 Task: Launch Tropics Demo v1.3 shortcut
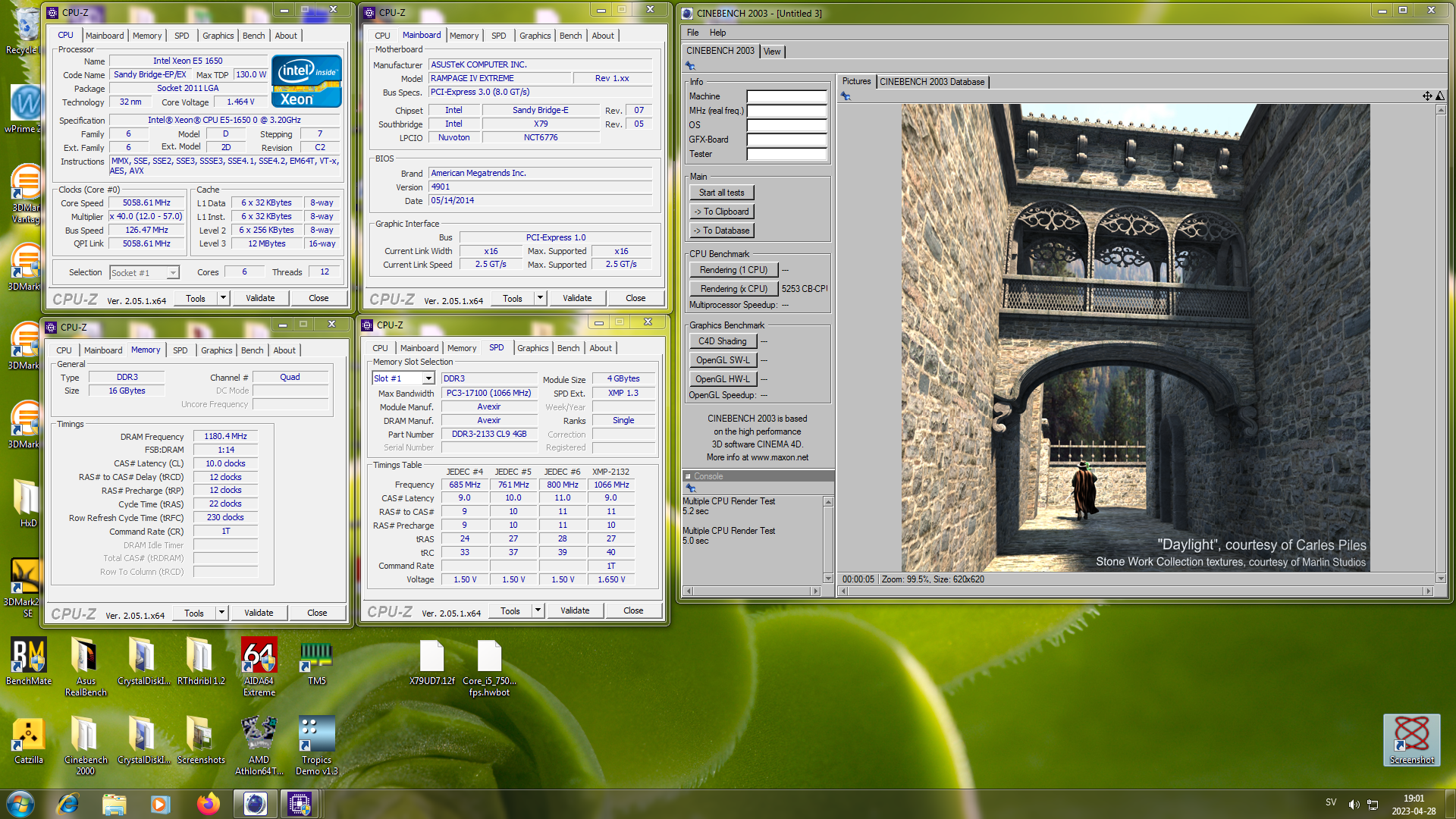(x=316, y=745)
